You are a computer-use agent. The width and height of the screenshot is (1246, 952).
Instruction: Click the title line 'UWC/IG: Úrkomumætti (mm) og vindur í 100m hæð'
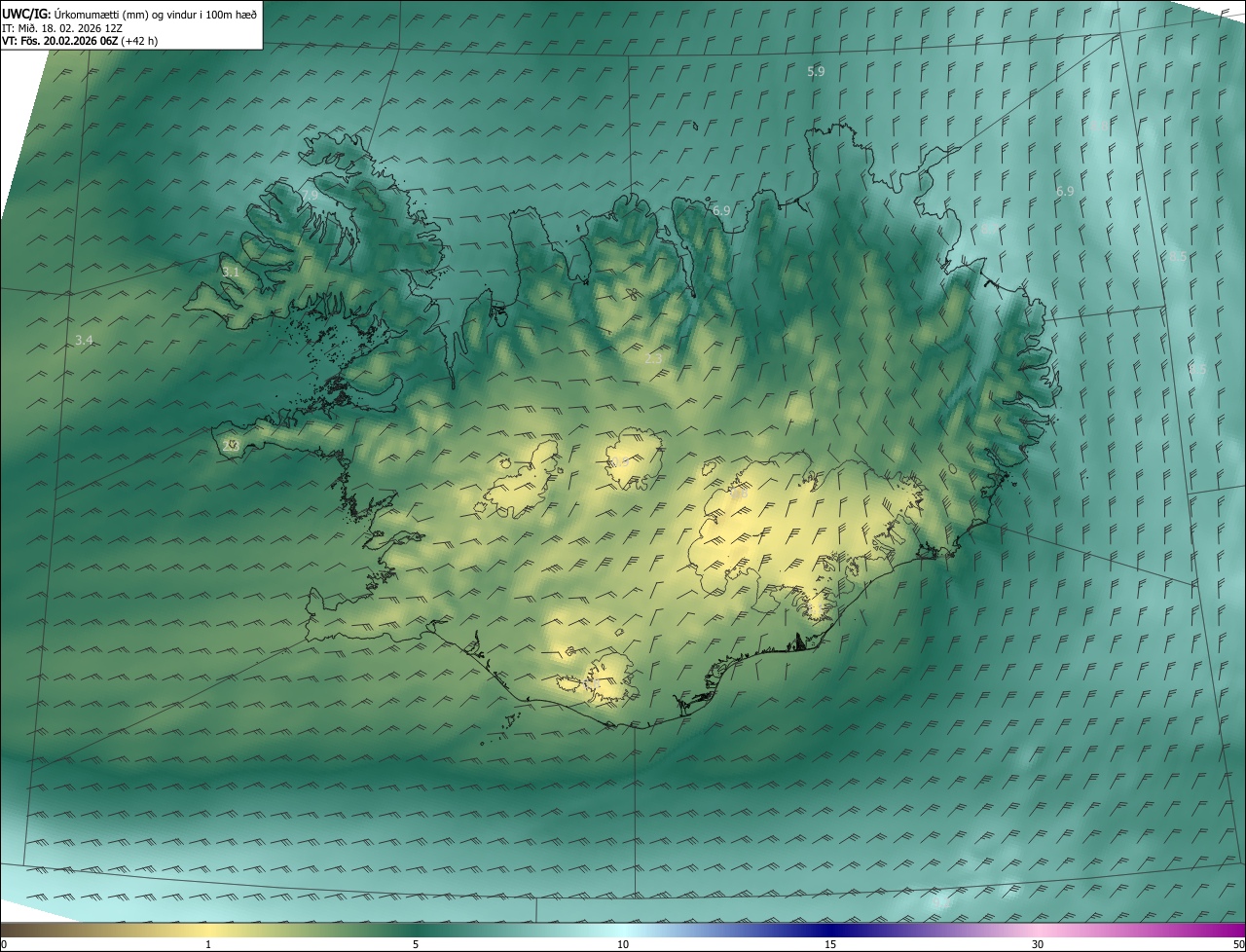pos(129,13)
